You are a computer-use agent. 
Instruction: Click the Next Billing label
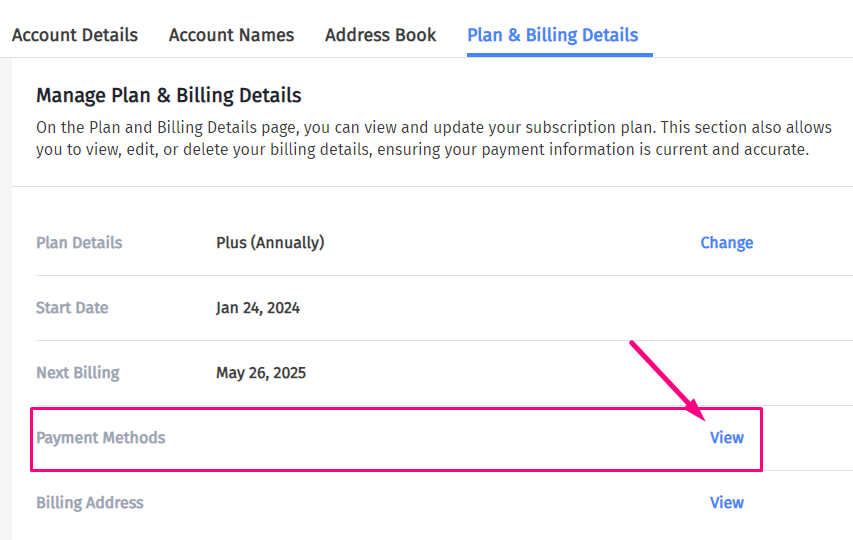[x=77, y=373]
